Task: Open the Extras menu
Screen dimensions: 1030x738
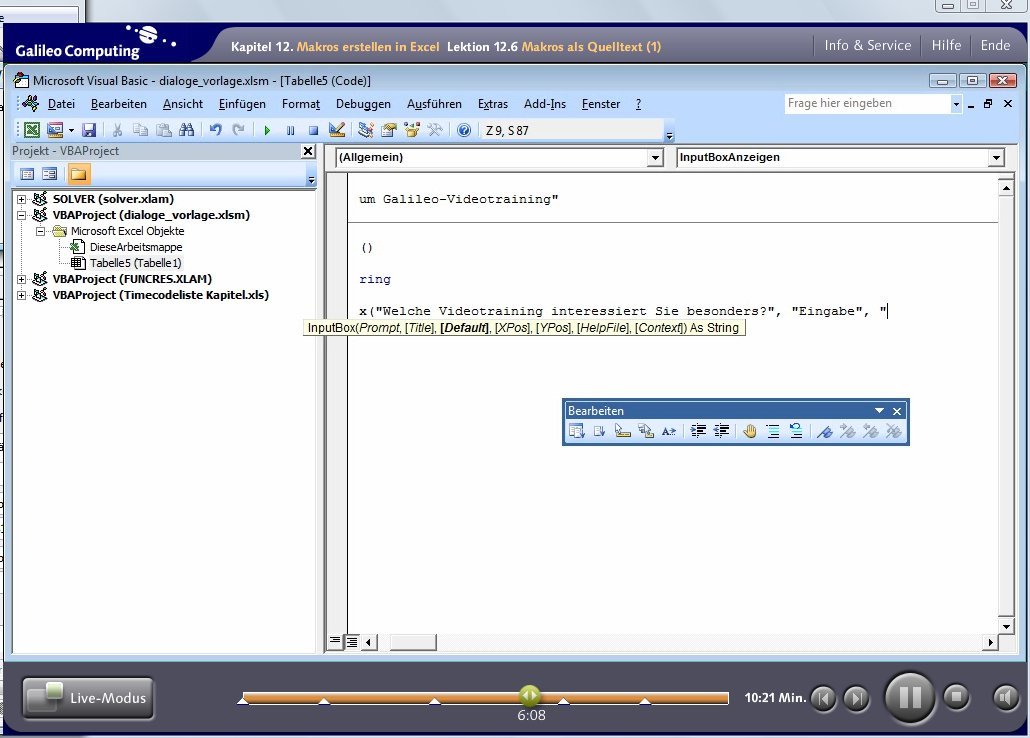Action: point(493,104)
